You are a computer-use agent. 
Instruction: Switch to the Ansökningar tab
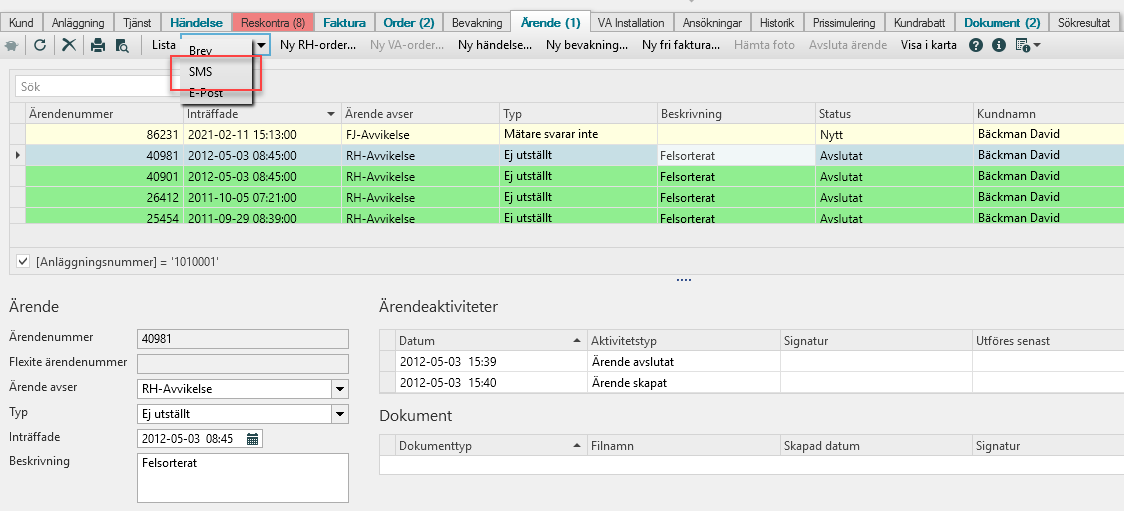tap(713, 23)
